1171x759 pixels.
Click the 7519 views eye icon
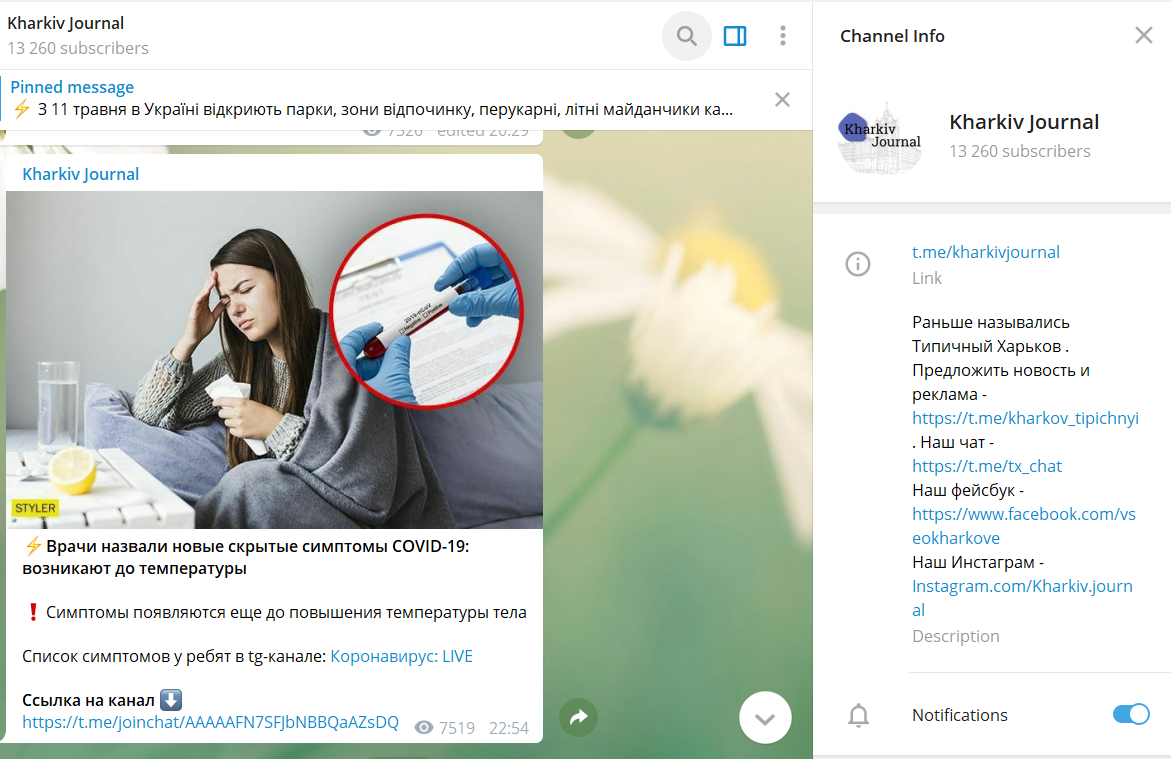click(423, 728)
